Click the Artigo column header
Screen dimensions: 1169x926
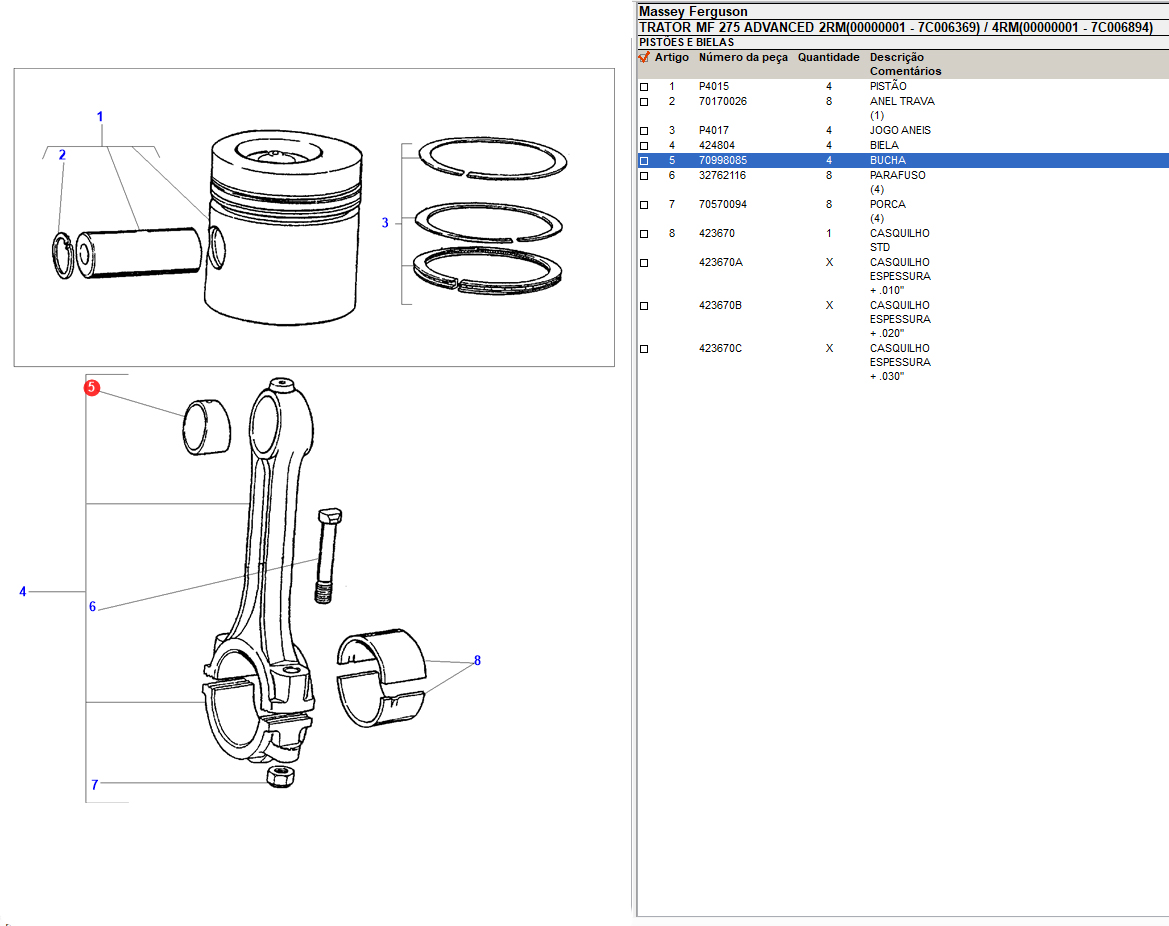coord(672,58)
